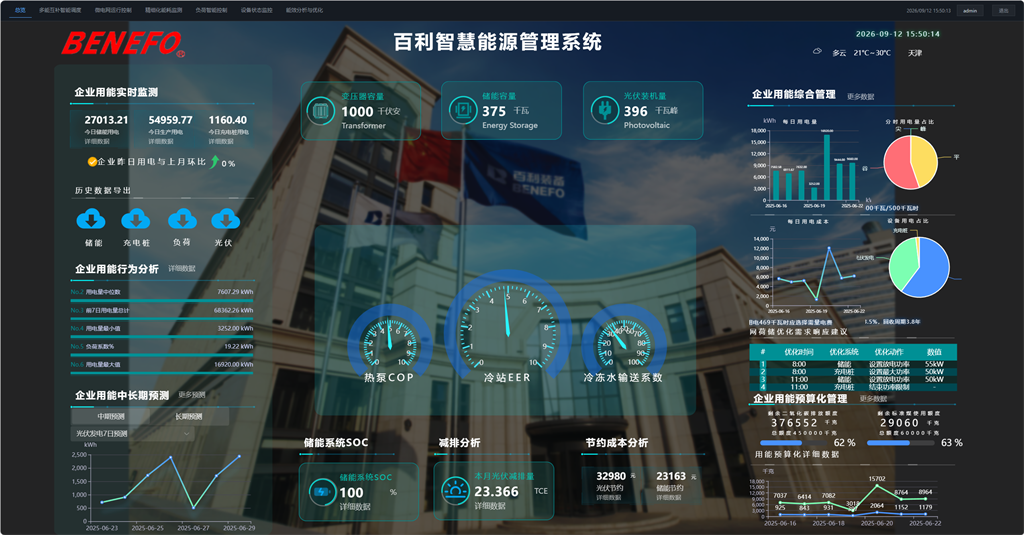Open 详细数据 under 本月光伏减排量

(490, 506)
